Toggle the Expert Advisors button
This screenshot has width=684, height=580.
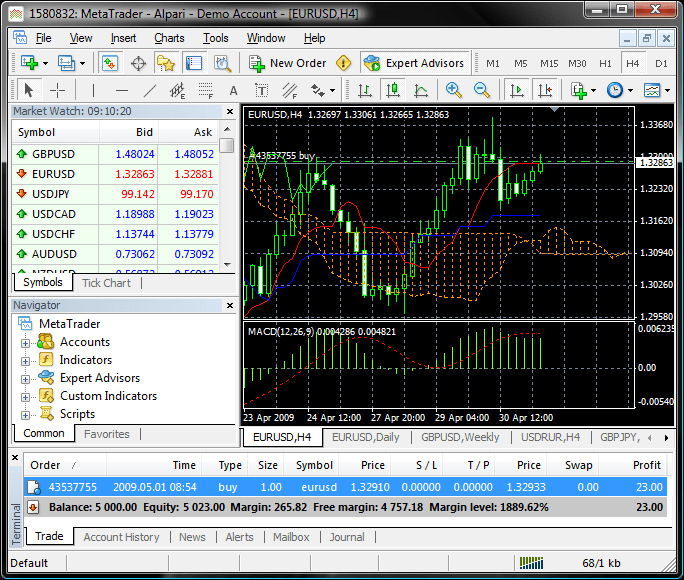point(414,63)
